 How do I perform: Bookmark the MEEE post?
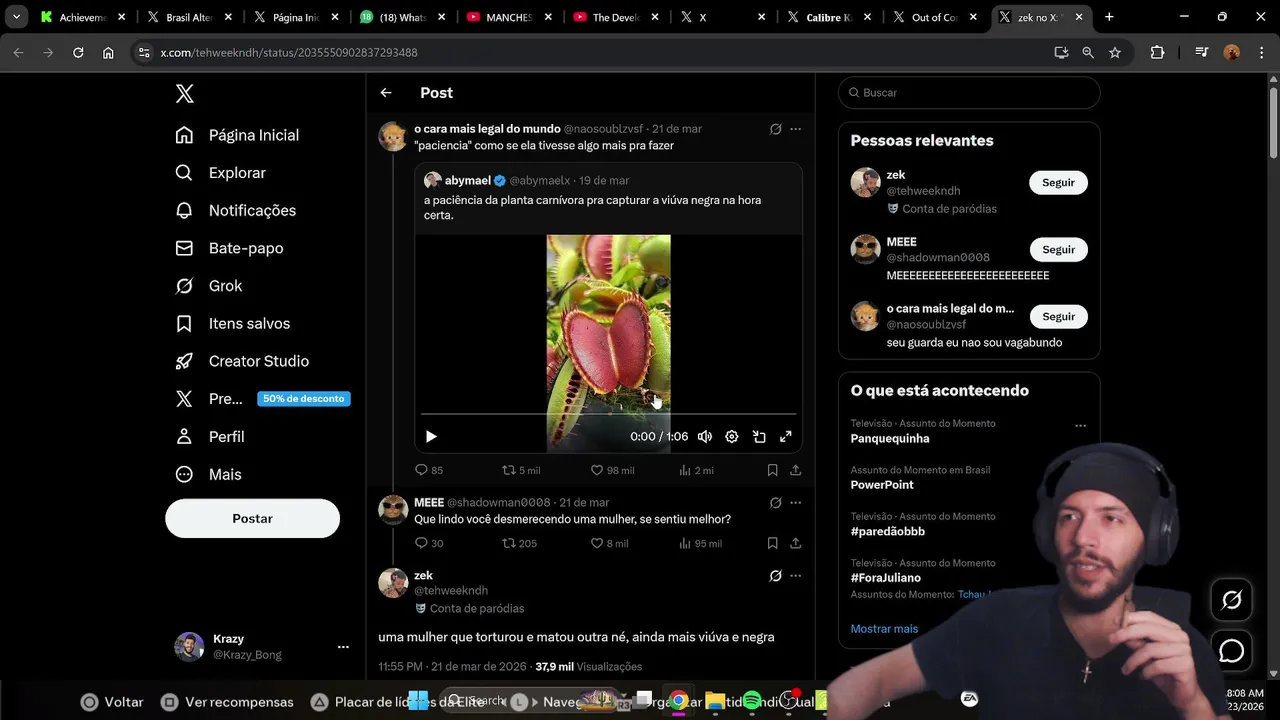pos(772,544)
